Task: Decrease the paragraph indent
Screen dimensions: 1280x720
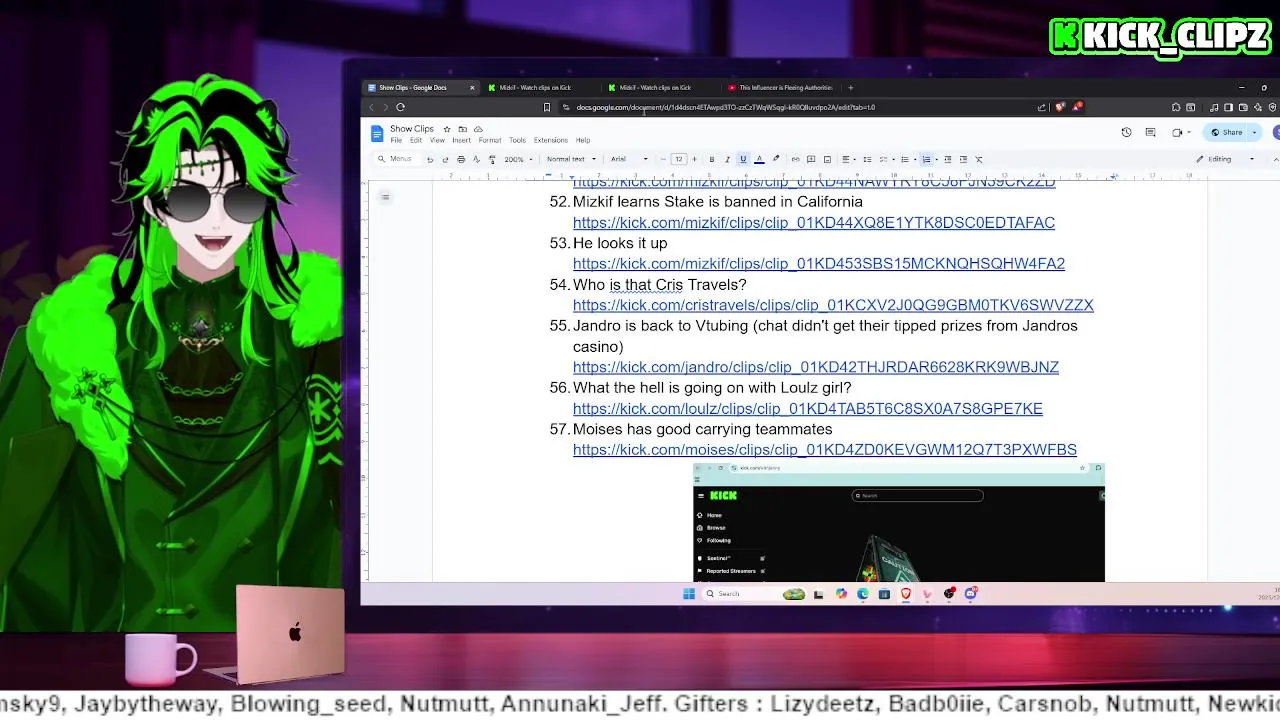Action: (x=948, y=159)
